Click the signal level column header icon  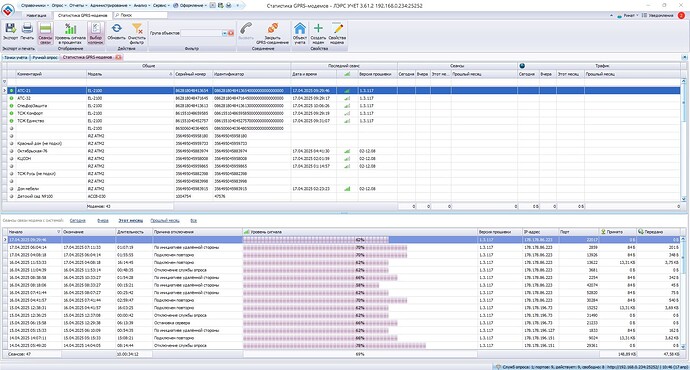point(347,74)
